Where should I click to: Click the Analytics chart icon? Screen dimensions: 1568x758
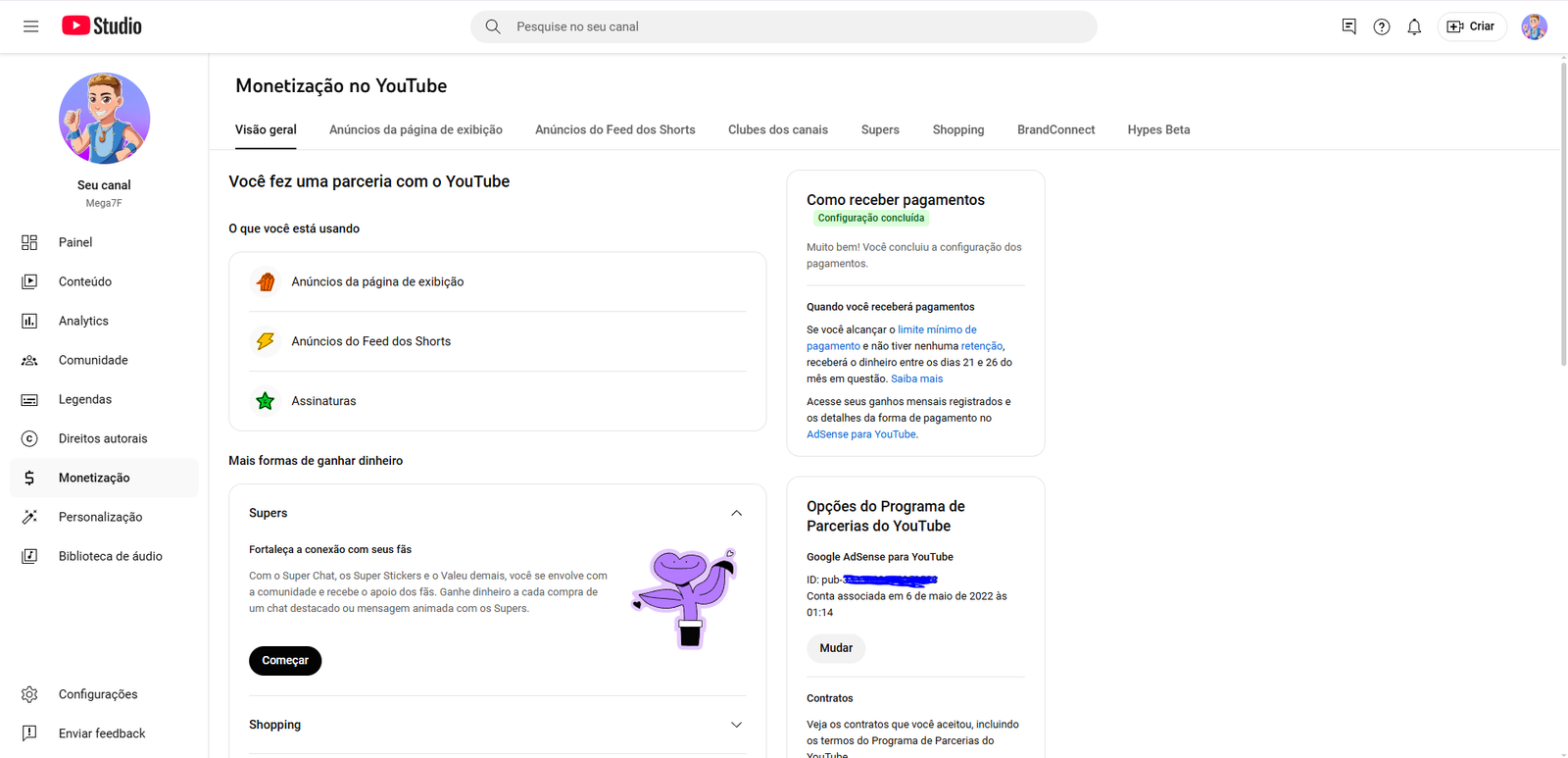click(x=29, y=321)
